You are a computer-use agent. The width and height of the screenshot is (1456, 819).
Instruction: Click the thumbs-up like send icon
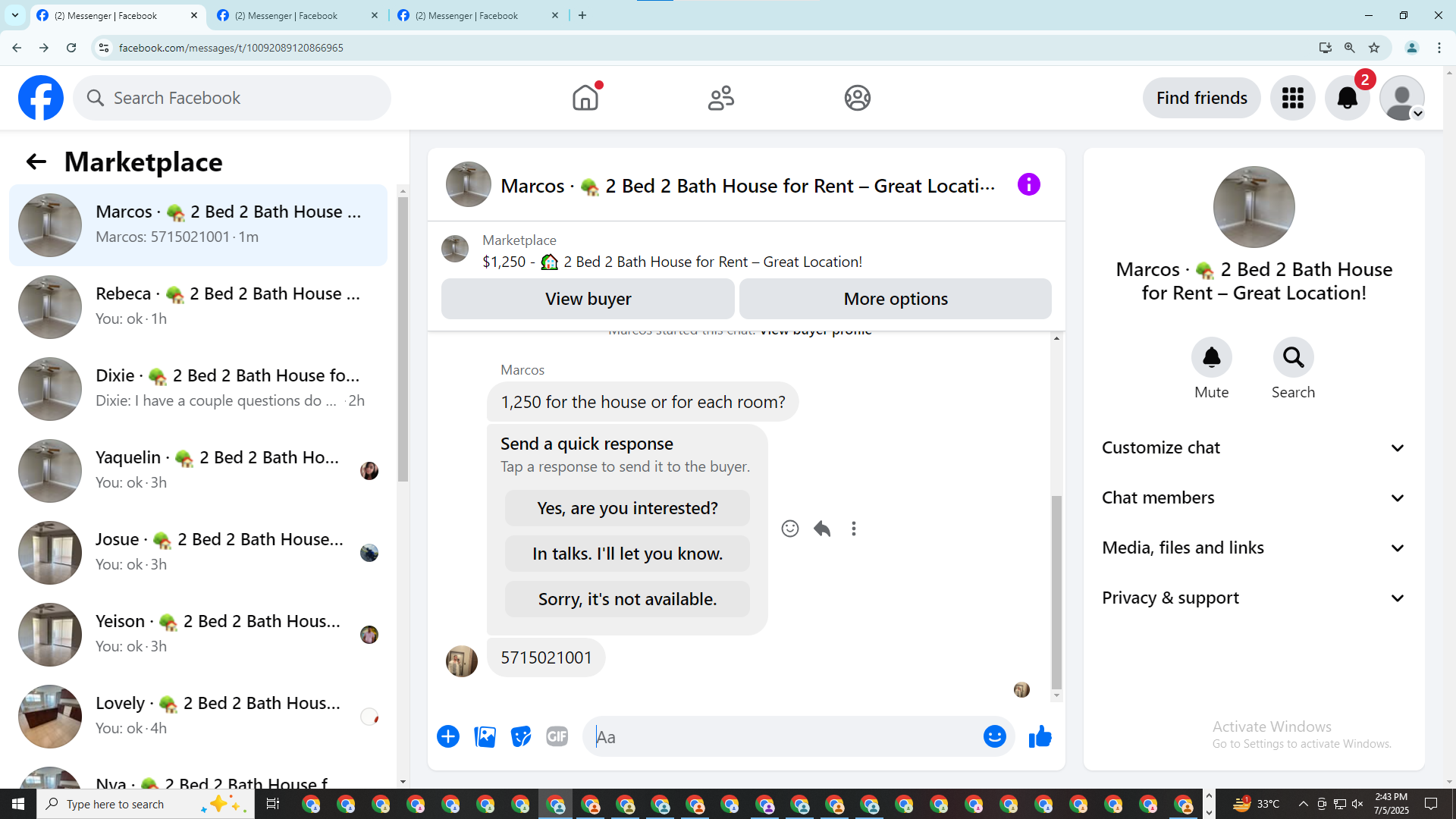tap(1040, 736)
